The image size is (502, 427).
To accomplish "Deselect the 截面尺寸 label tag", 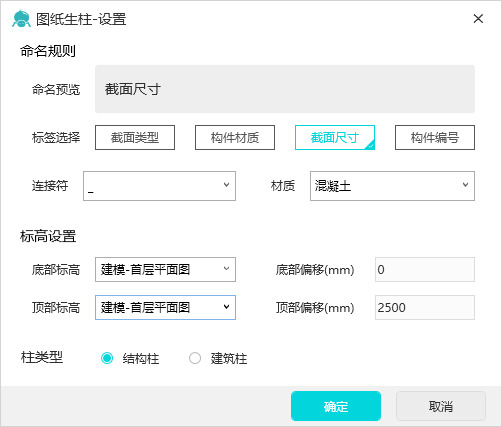I will pyautogui.click(x=335, y=137).
